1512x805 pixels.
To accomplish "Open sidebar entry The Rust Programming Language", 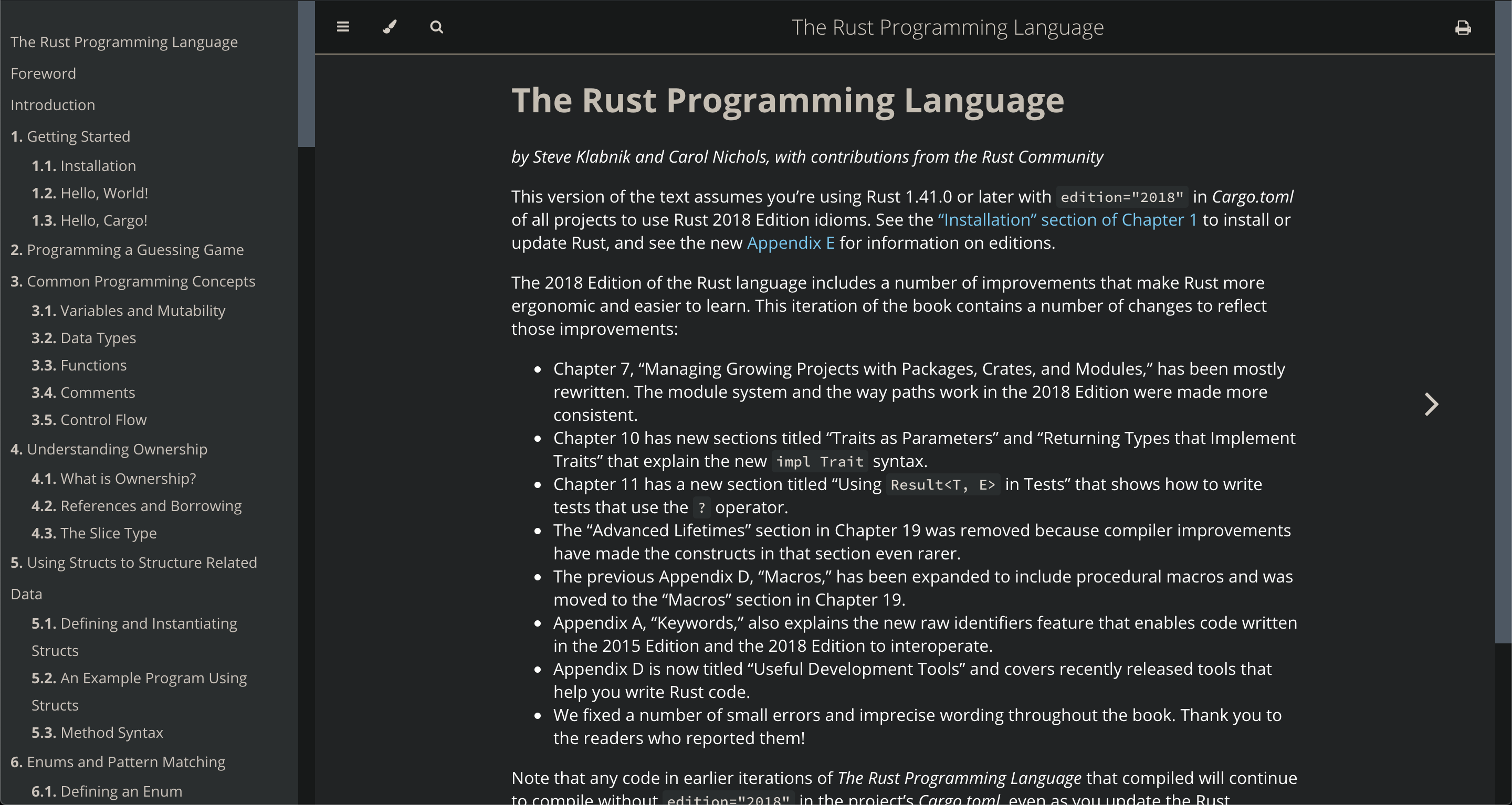I will point(124,43).
